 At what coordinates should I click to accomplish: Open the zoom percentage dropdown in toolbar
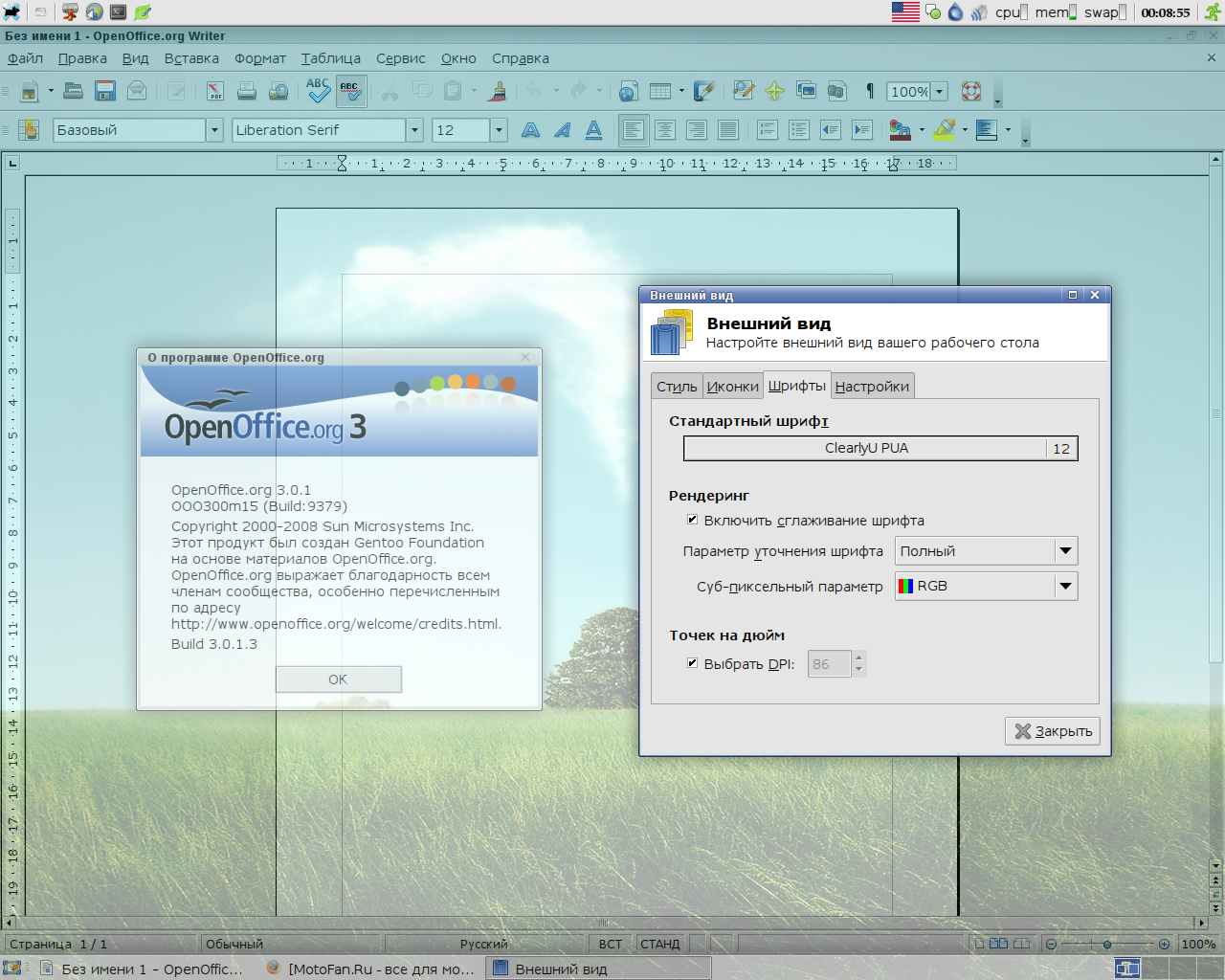940,92
